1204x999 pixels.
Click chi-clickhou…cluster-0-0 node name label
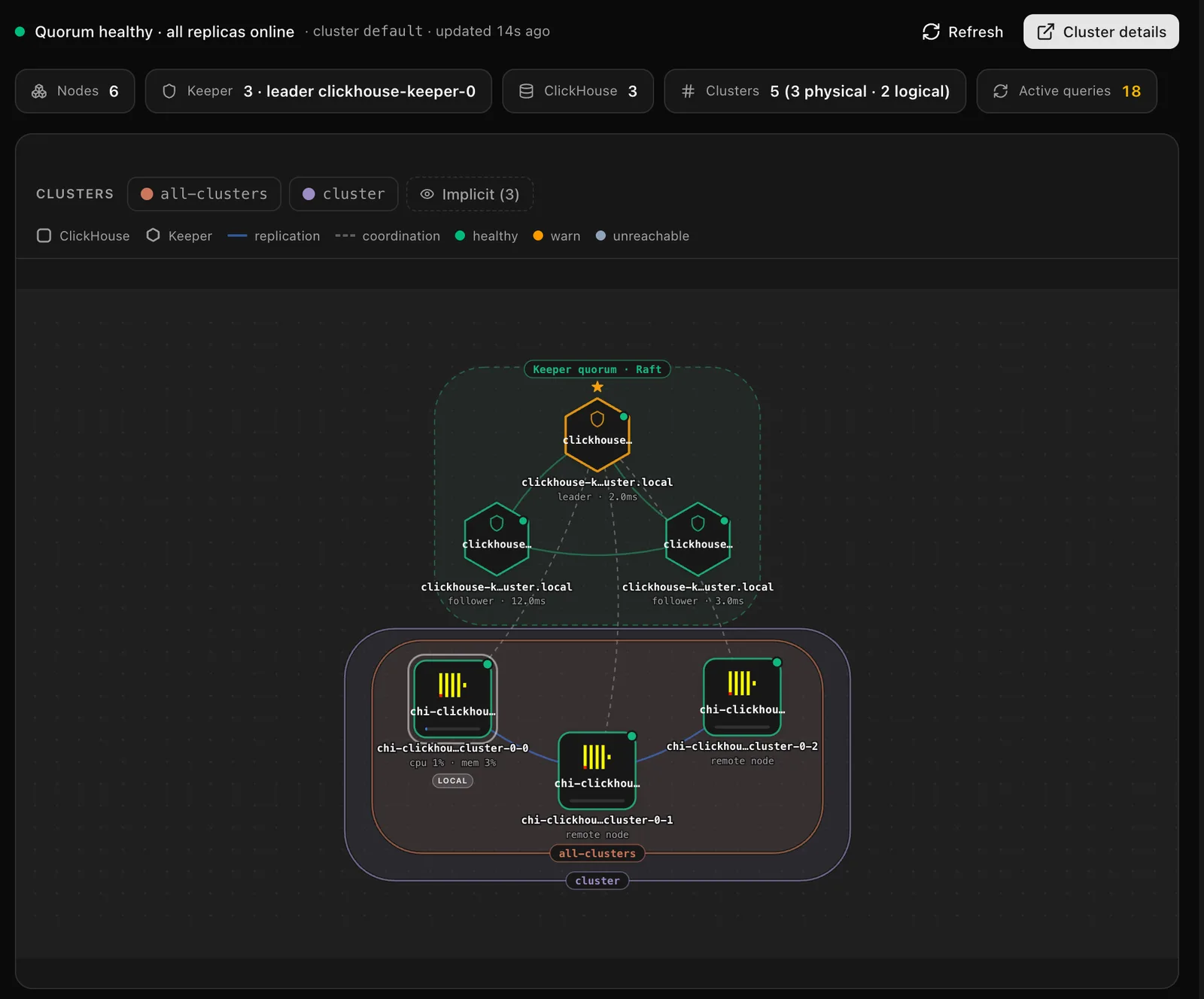452,748
